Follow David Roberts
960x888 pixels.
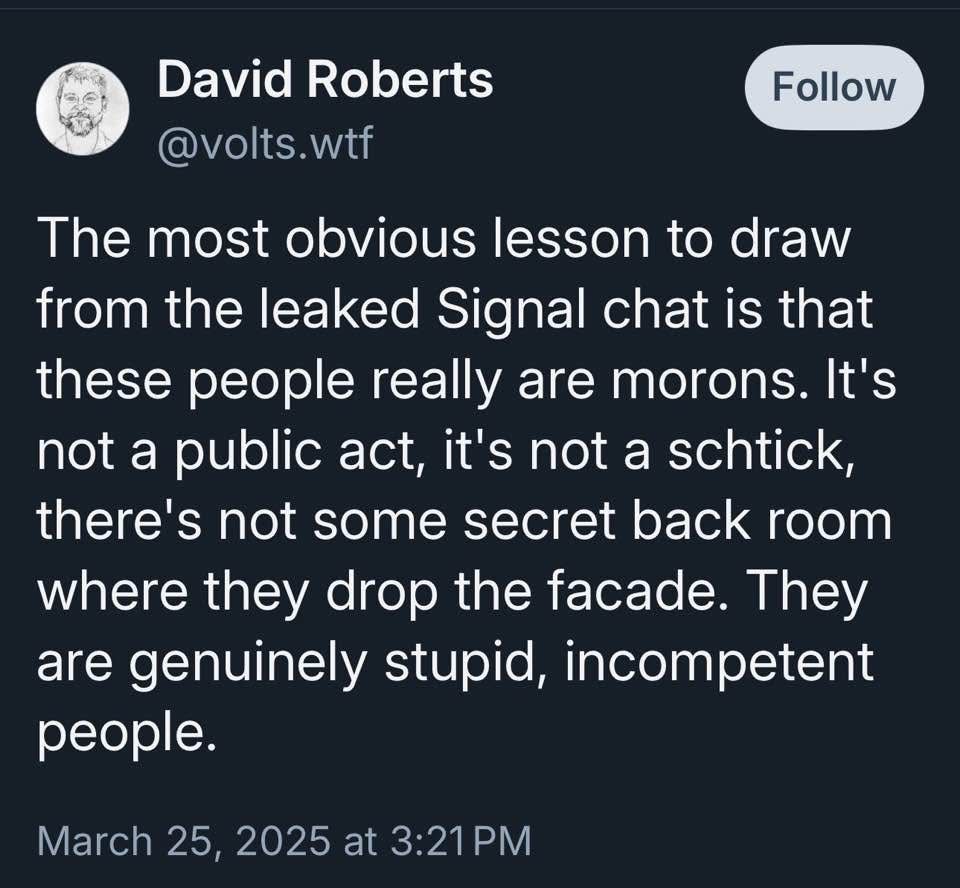[834, 88]
